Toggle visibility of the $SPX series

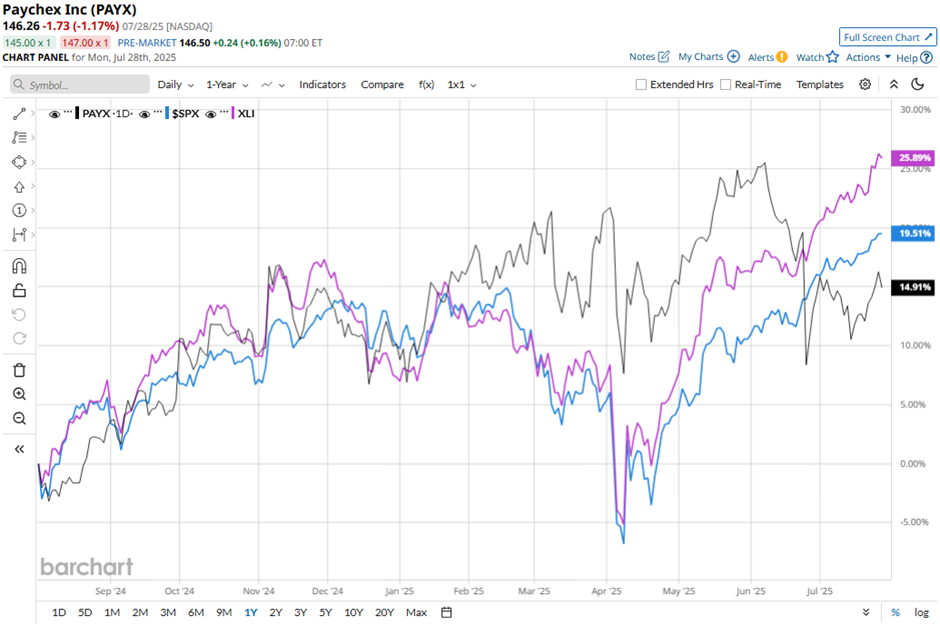click(144, 114)
